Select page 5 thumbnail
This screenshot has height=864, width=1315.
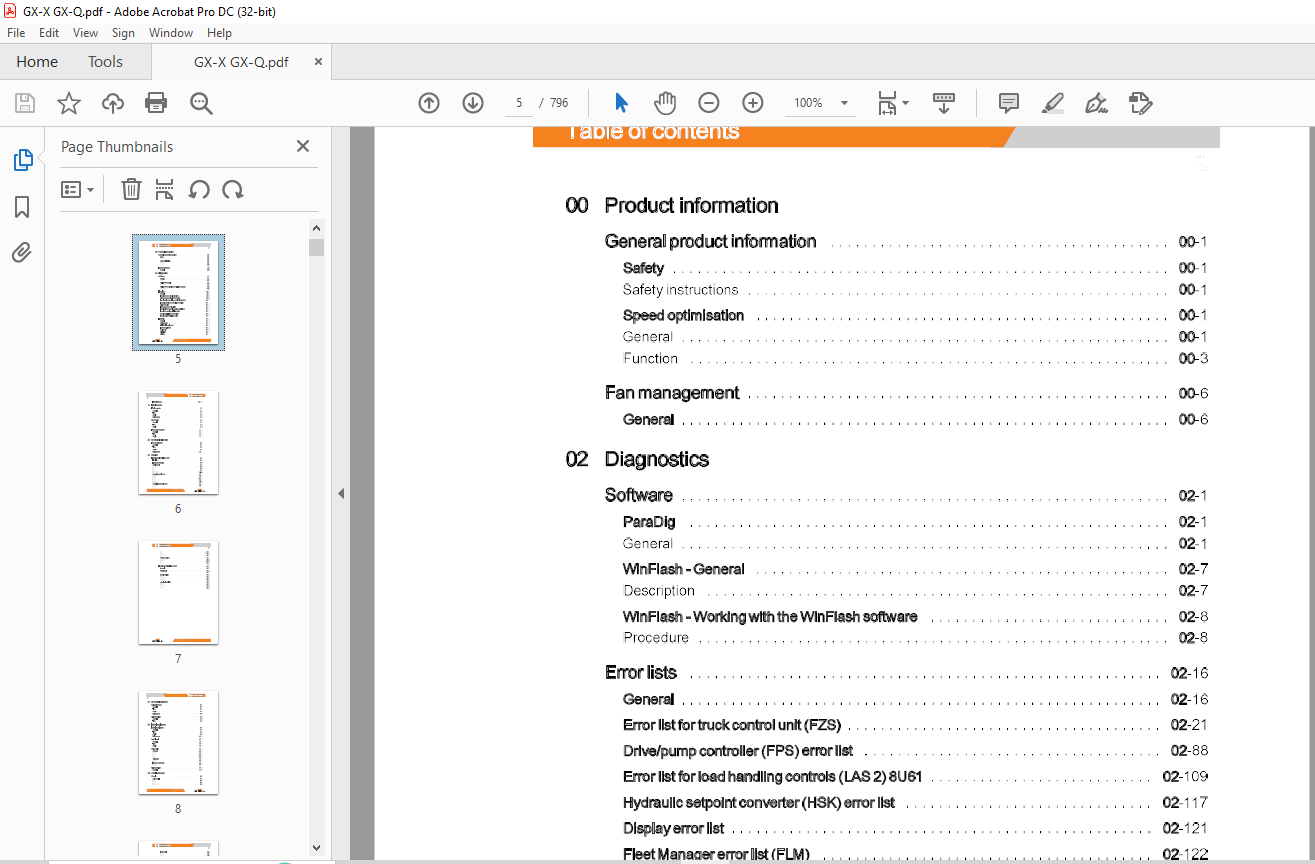[x=178, y=292]
